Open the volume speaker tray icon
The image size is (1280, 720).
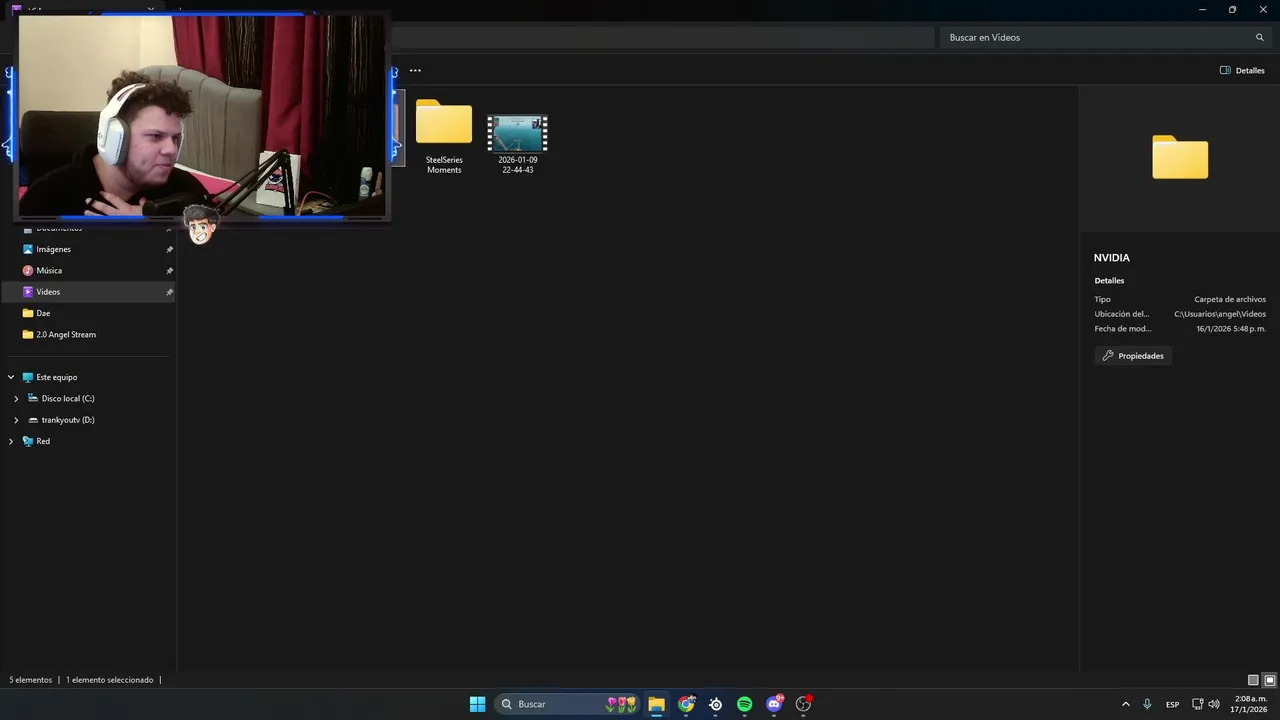pos(1214,704)
